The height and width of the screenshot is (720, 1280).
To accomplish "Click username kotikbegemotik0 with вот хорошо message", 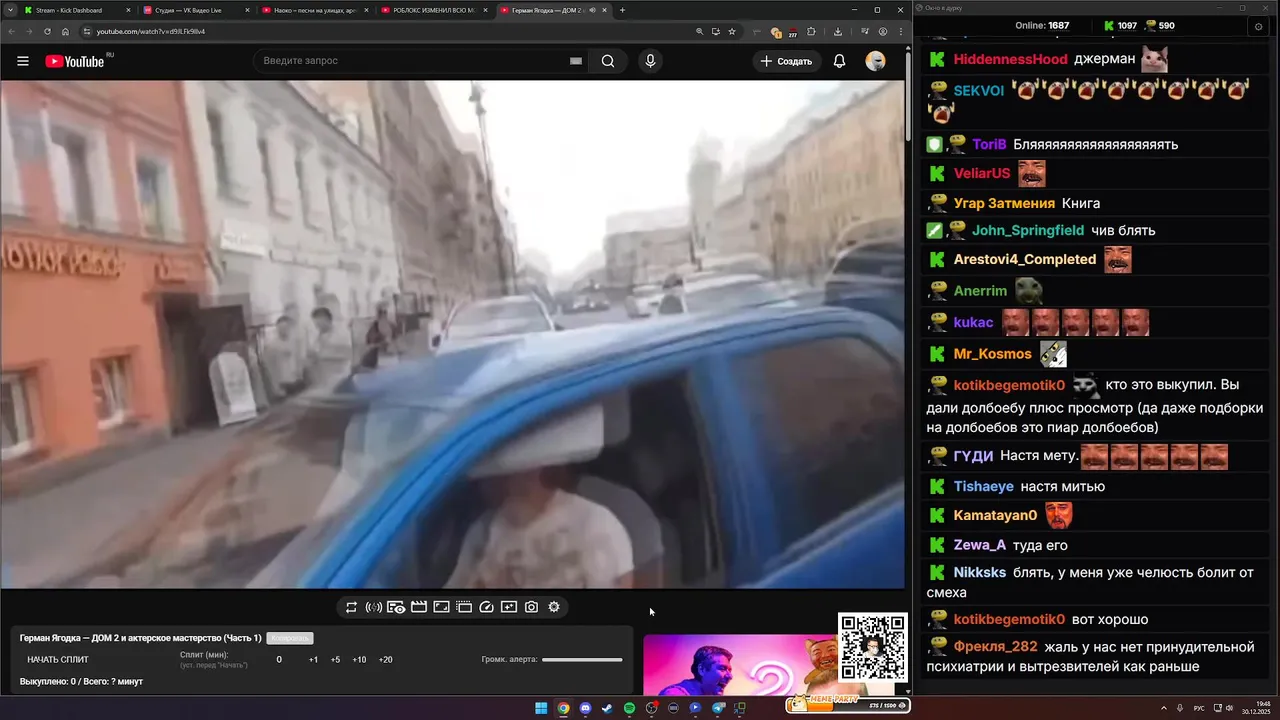I will (1009, 619).
